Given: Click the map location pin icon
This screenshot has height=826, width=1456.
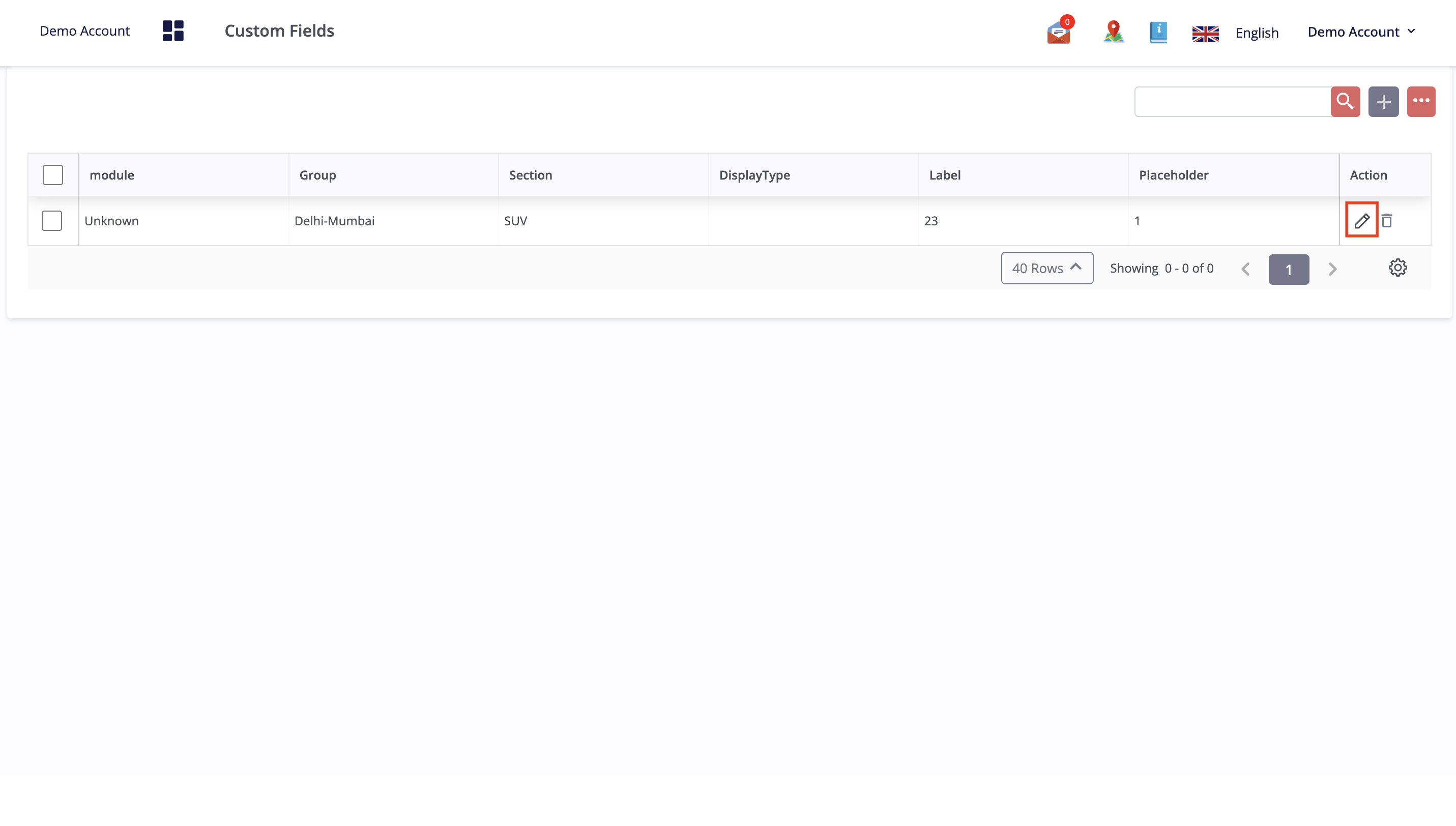Looking at the screenshot, I should tap(1113, 32).
